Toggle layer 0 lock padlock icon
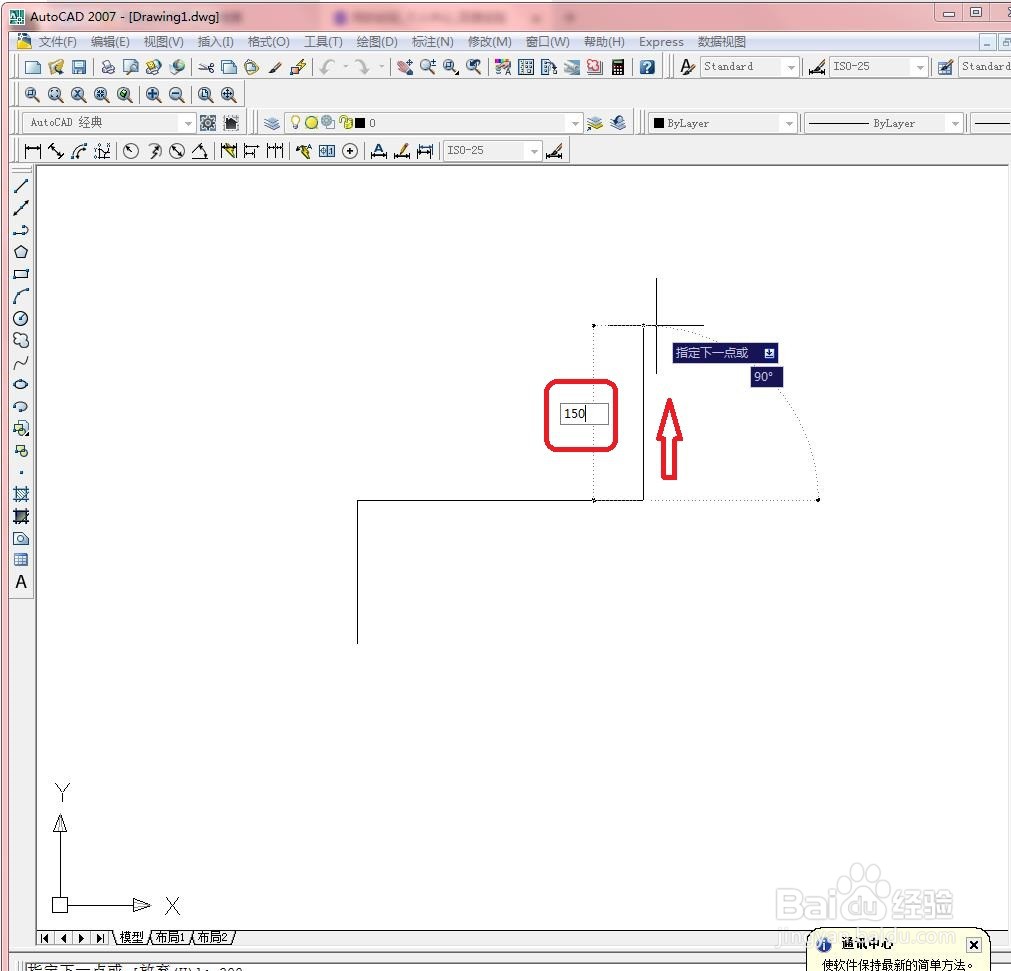This screenshot has width=1011, height=971. click(346, 122)
